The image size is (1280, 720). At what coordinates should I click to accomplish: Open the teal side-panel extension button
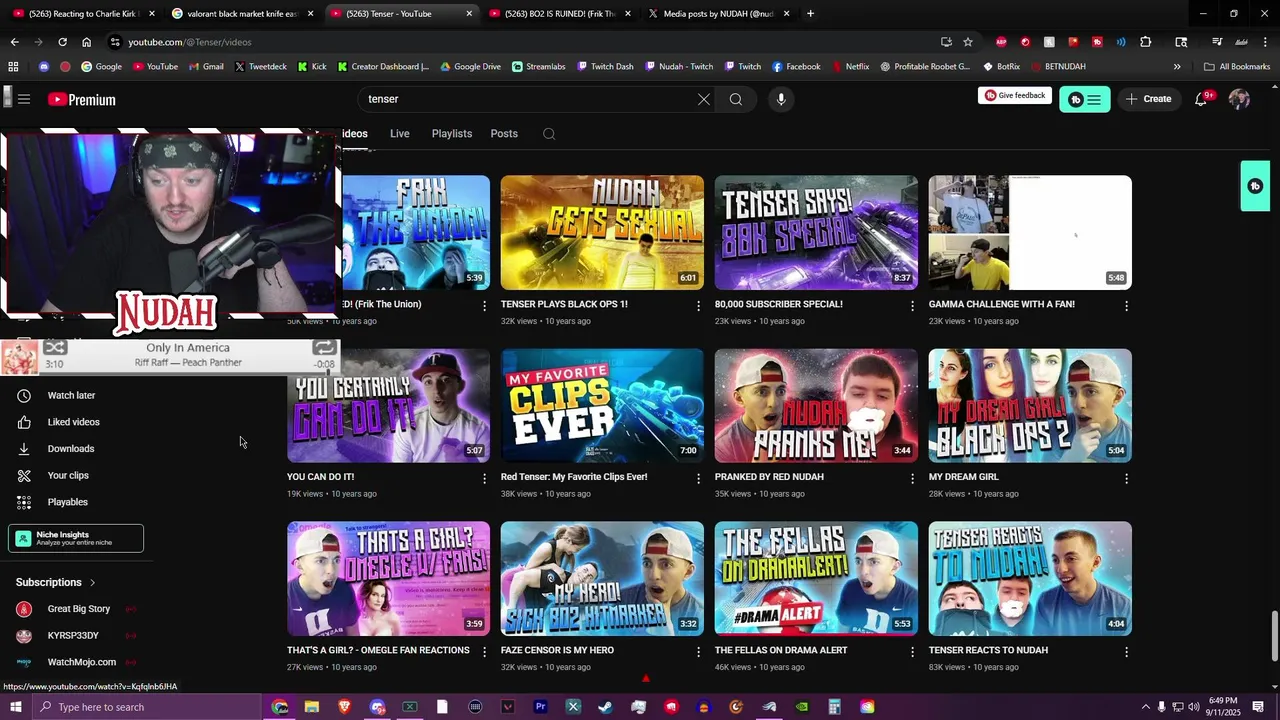coord(1255,186)
